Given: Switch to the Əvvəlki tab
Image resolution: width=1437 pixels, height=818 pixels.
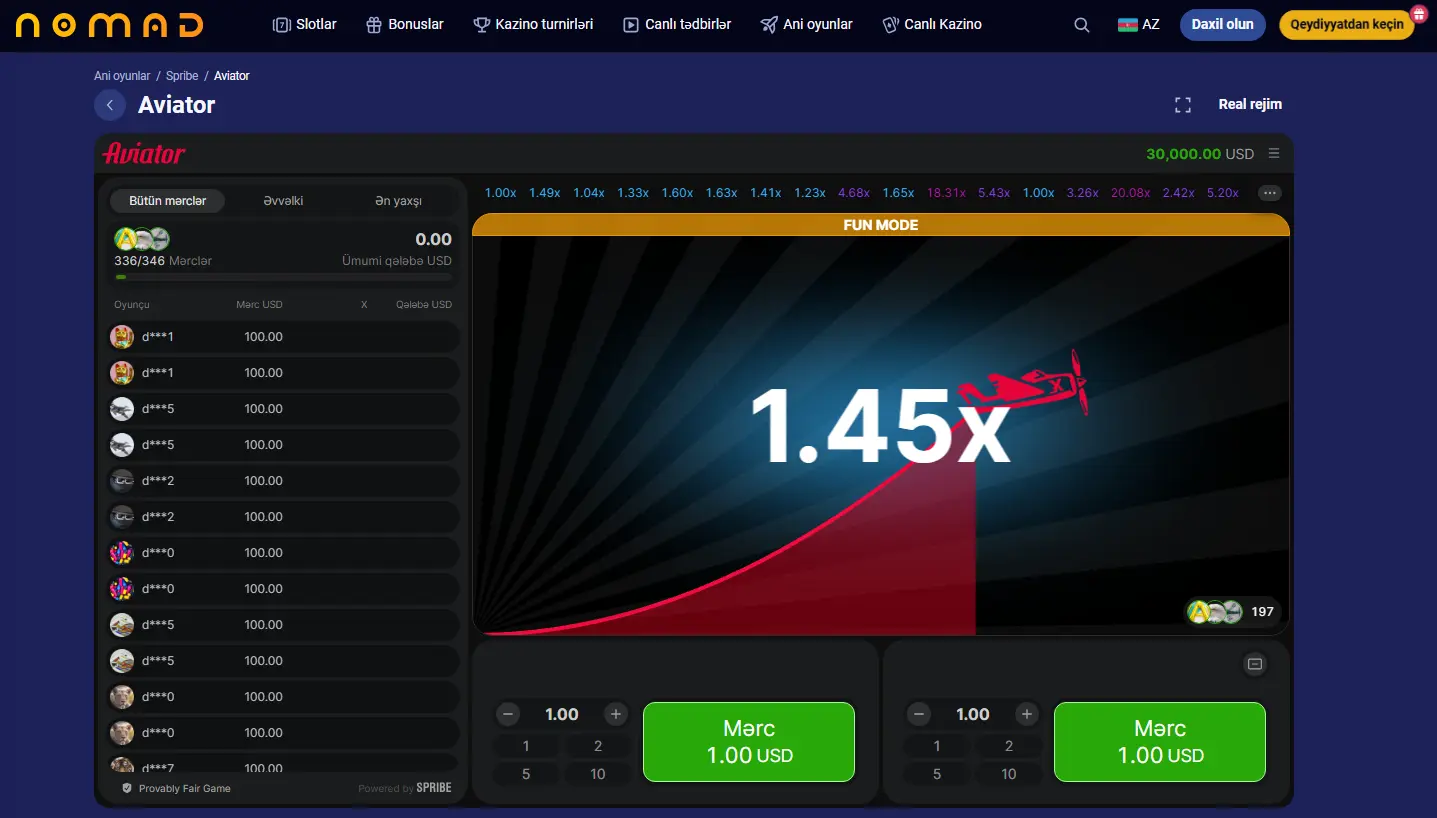Looking at the screenshot, I should coord(283,201).
